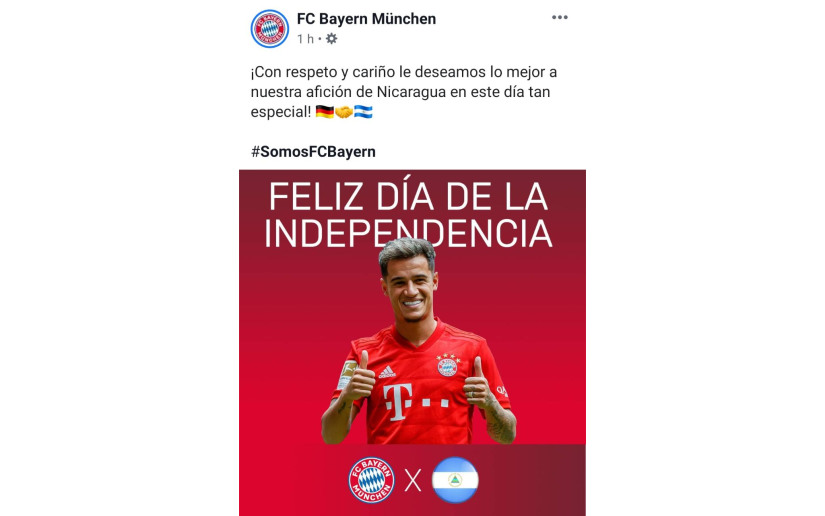Open the post's three-dot options menu

(559, 17)
